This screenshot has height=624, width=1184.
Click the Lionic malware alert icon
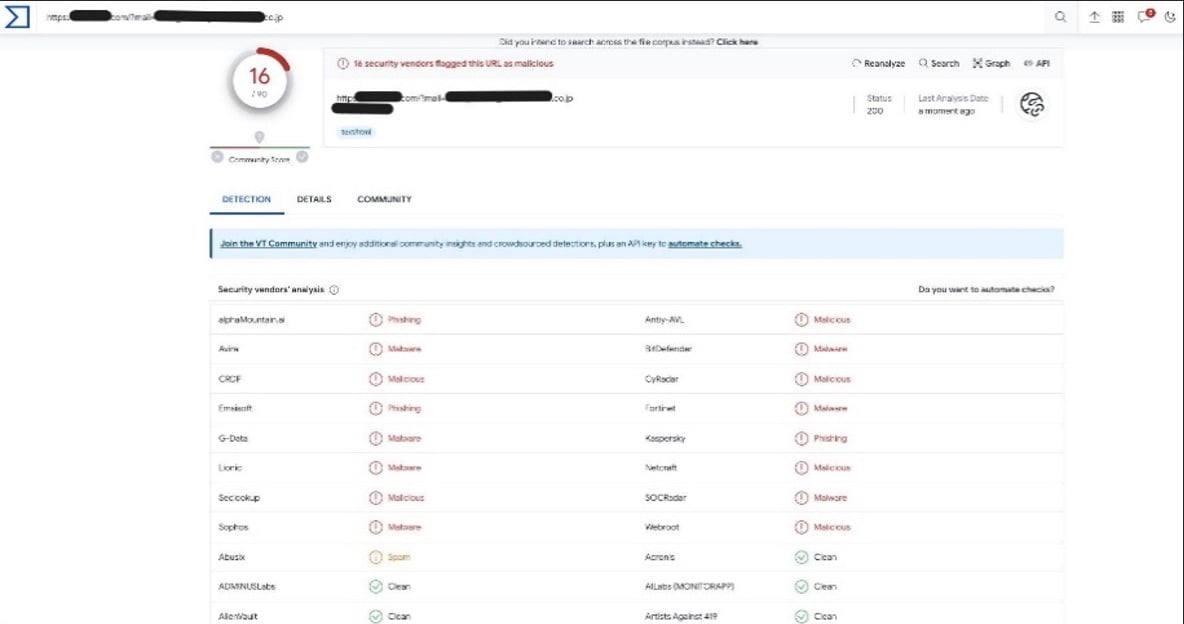[375, 468]
